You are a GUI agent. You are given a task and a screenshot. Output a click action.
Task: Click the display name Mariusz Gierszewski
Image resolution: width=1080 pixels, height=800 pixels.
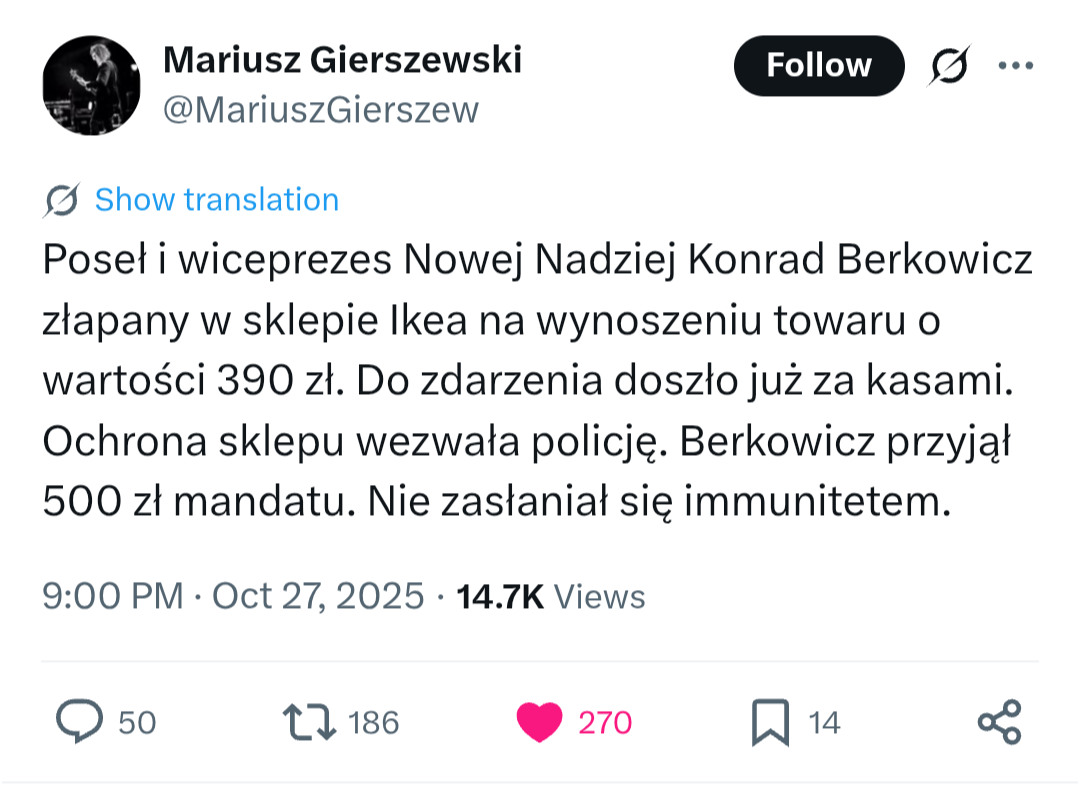(342, 61)
